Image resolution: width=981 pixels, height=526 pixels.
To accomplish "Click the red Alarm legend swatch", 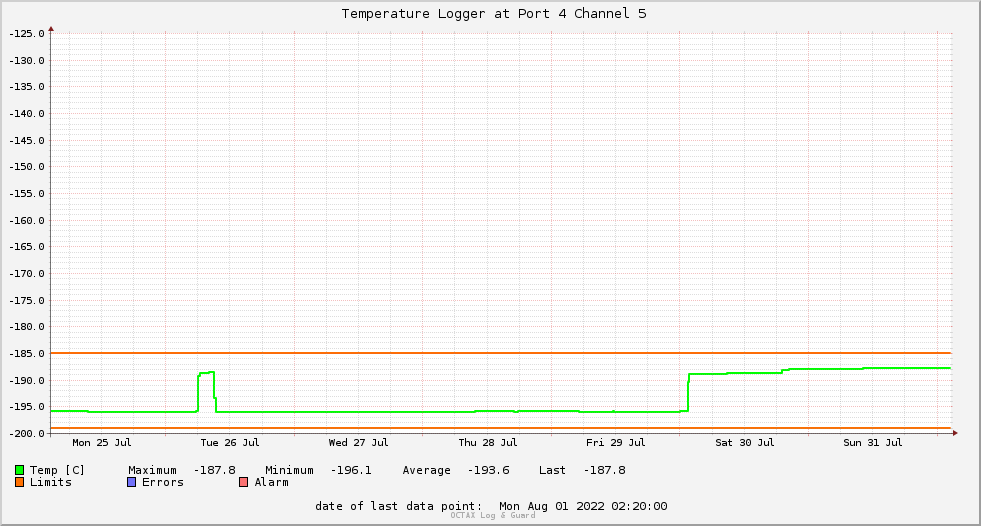I will tap(243, 482).
